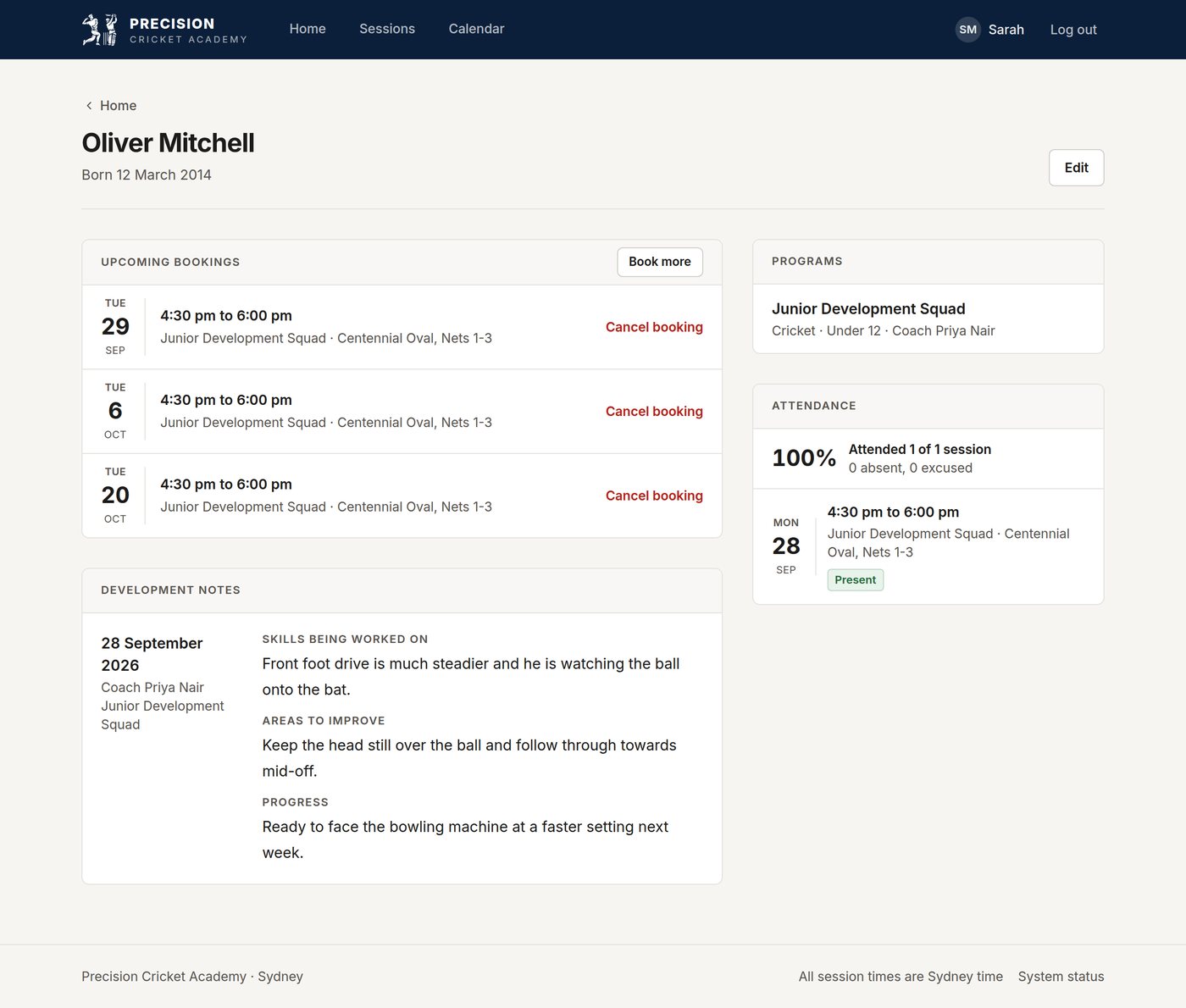Click the 6 Oct booking's venue line
The height and width of the screenshot is (1008, 1186).
point(326,423)
